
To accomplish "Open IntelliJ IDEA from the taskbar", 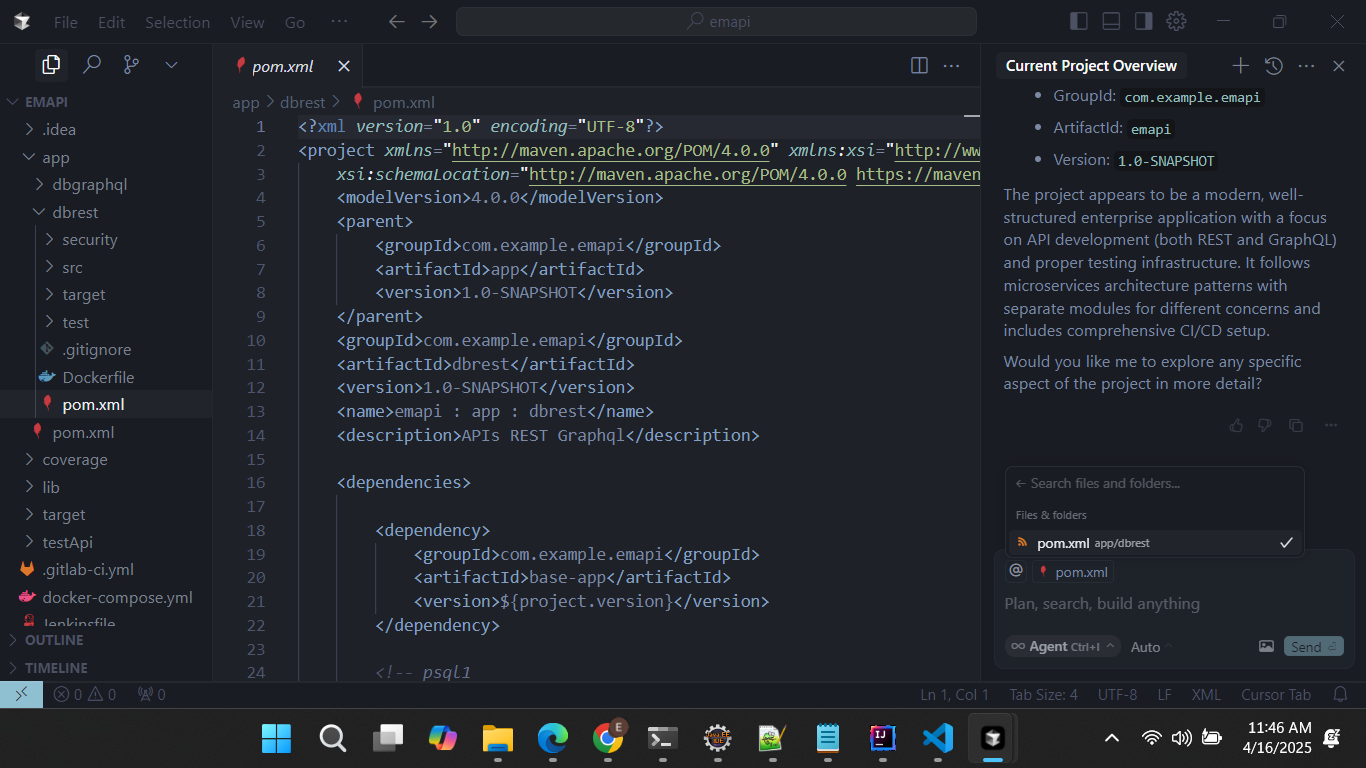I will tap(882, 739).
